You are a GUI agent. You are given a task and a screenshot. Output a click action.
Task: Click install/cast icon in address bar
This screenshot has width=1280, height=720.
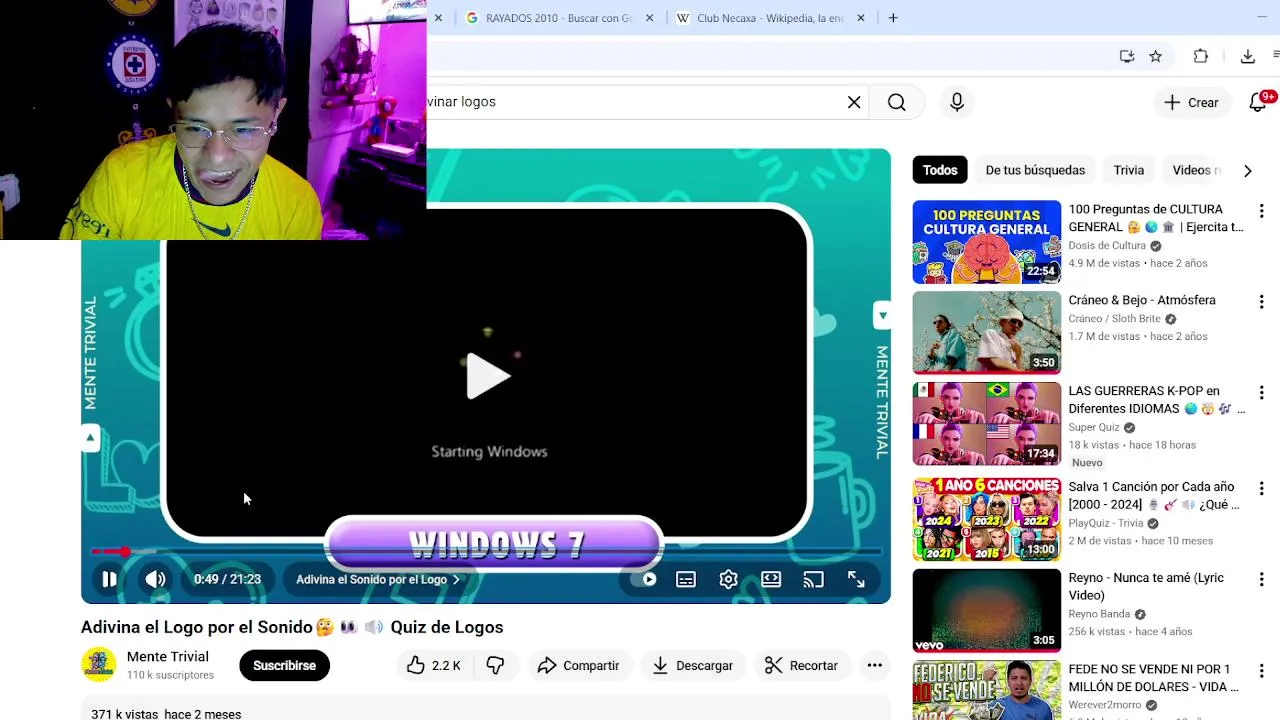pos(1127,56)
